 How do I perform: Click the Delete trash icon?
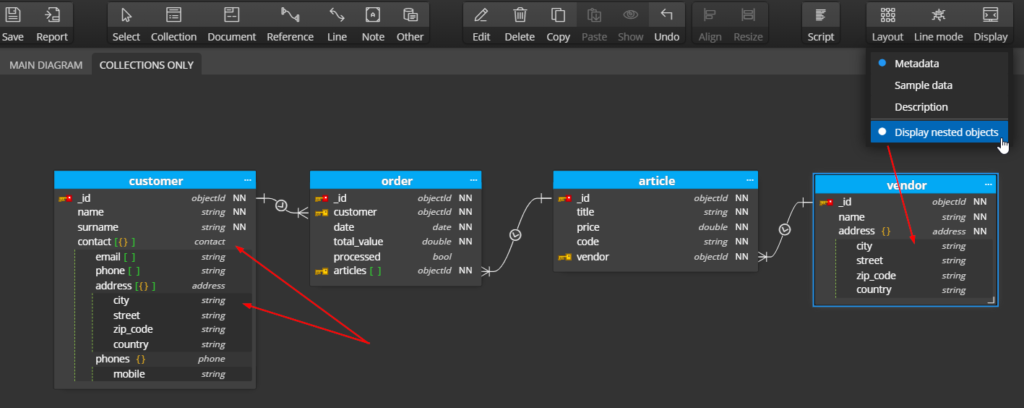click(520, 14)
